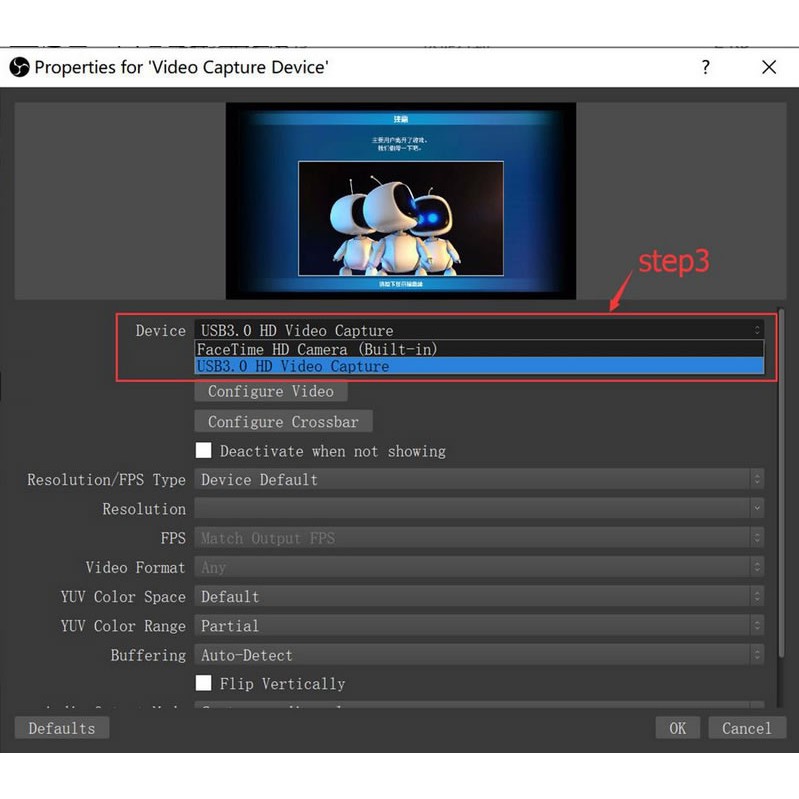Viewport: 799px width, 799px height.
Task: Click the video capture preview image
Action: 400,200
